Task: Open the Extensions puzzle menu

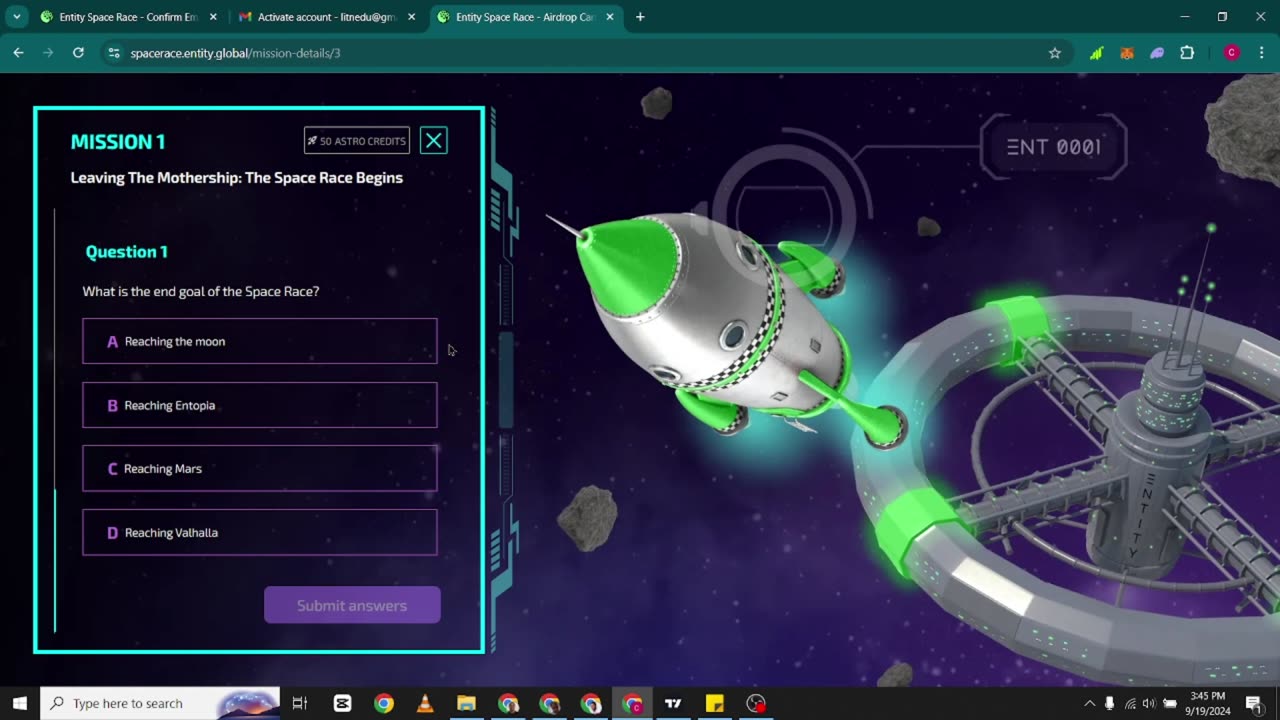Action: coord(1187,53)
